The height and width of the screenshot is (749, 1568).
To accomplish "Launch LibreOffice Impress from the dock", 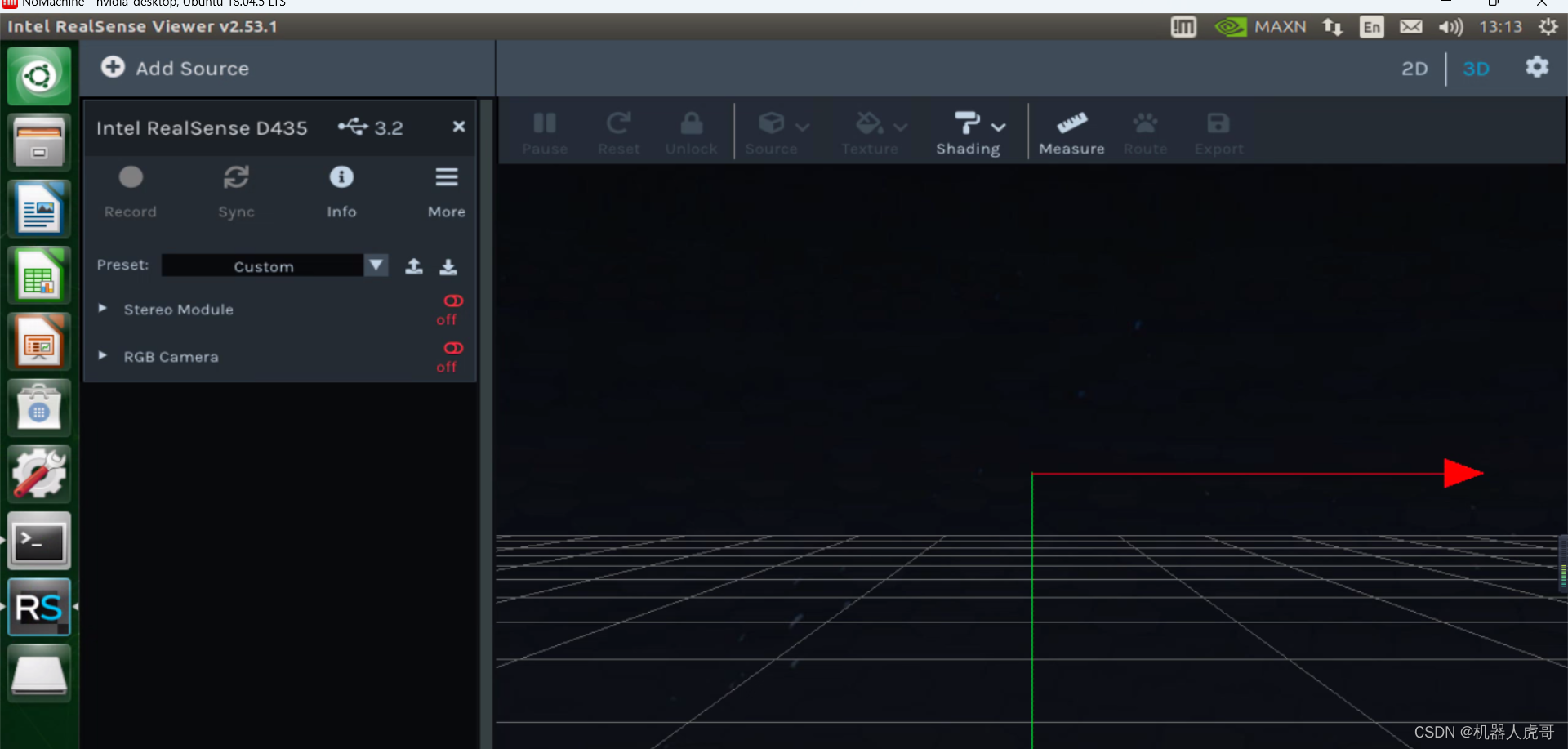I will pos(39,341).
